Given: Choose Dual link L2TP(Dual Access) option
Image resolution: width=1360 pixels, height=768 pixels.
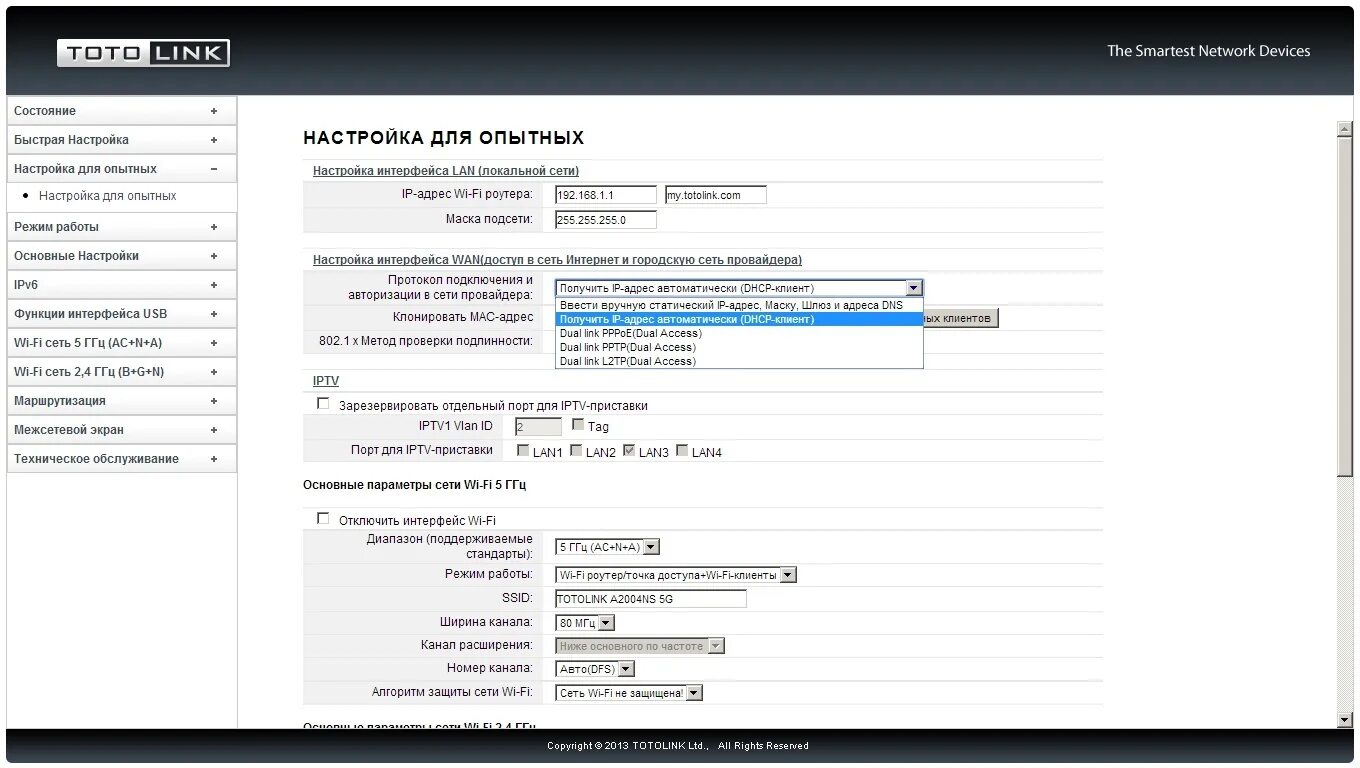Looking at the screenshot, I should point(739,361).
